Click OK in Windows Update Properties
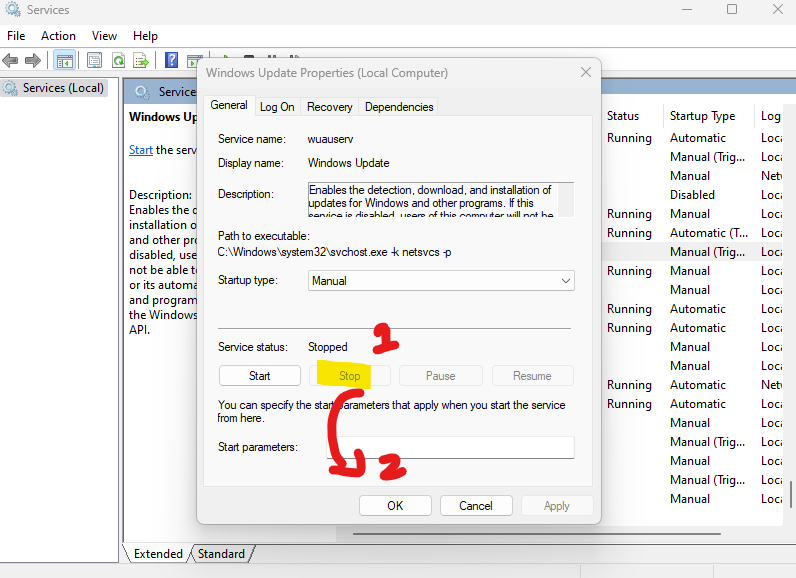 (x=395, y=506)
